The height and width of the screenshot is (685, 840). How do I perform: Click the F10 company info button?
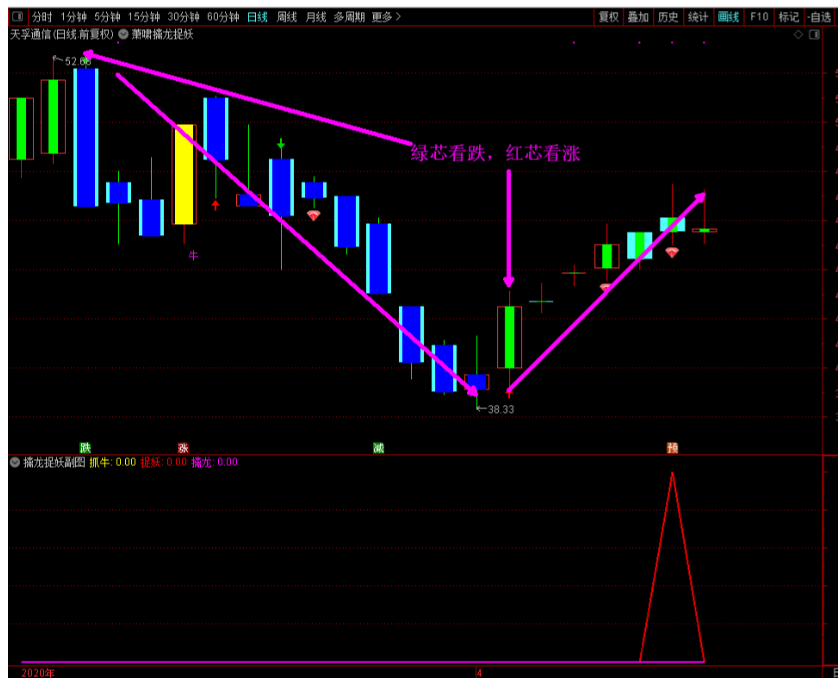tap(759, 17)
